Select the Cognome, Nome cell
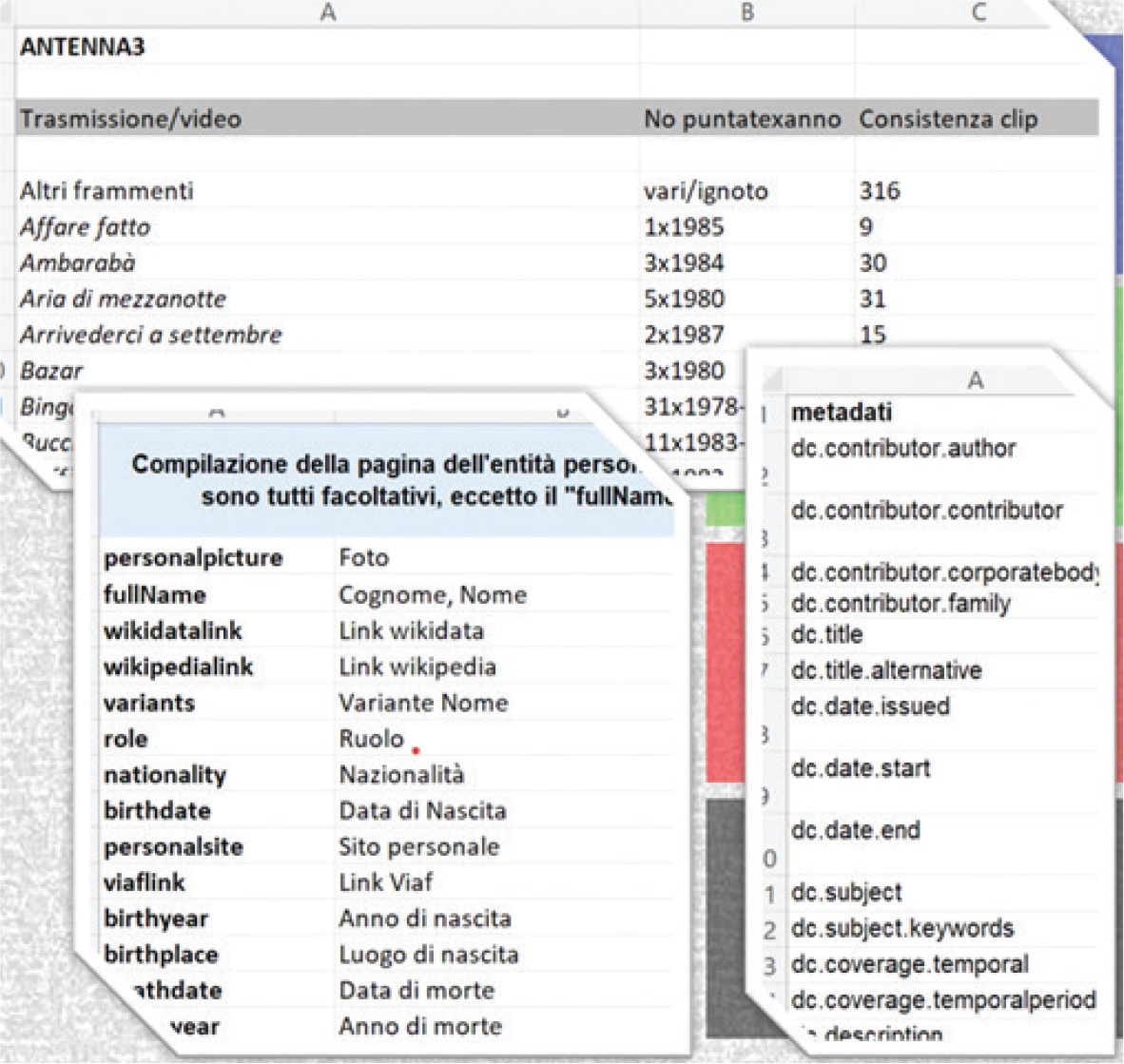 click(x=504, y=593)
